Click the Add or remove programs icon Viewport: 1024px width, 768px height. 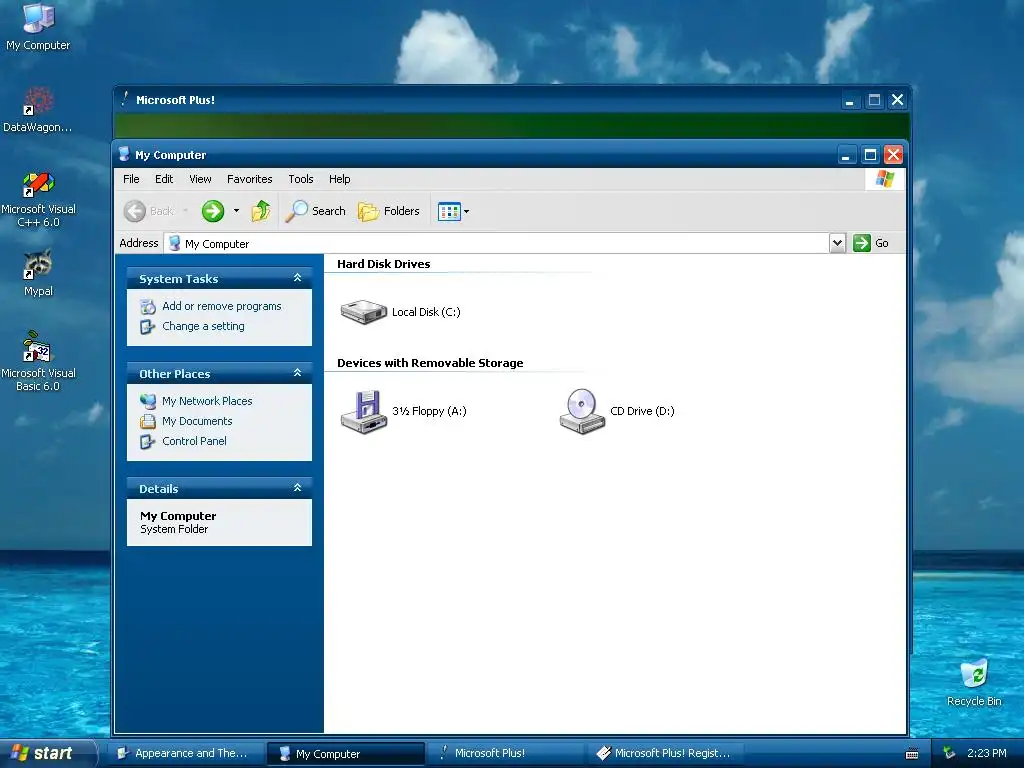pos(148,306)
